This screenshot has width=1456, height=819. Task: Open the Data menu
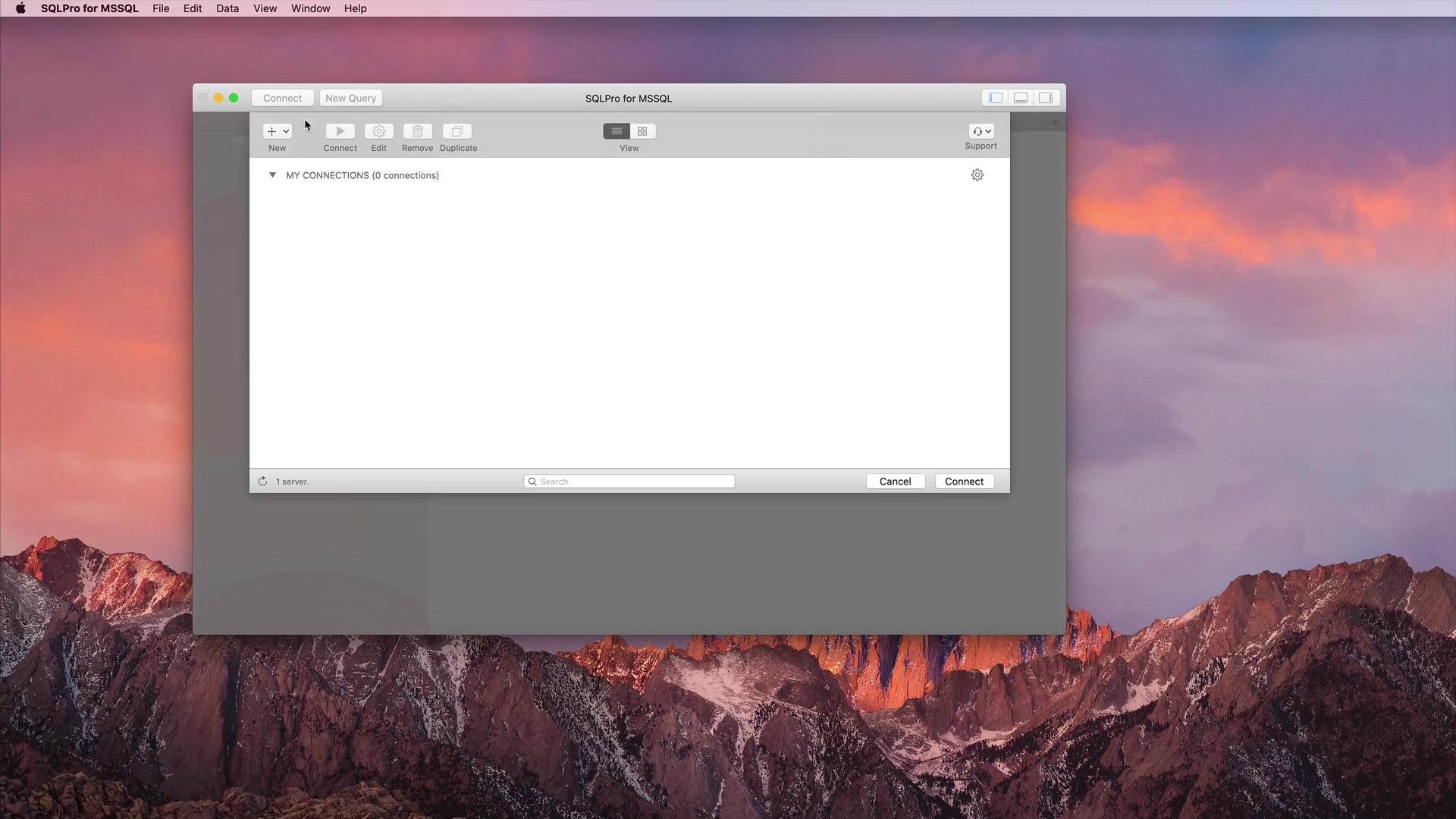227,8
